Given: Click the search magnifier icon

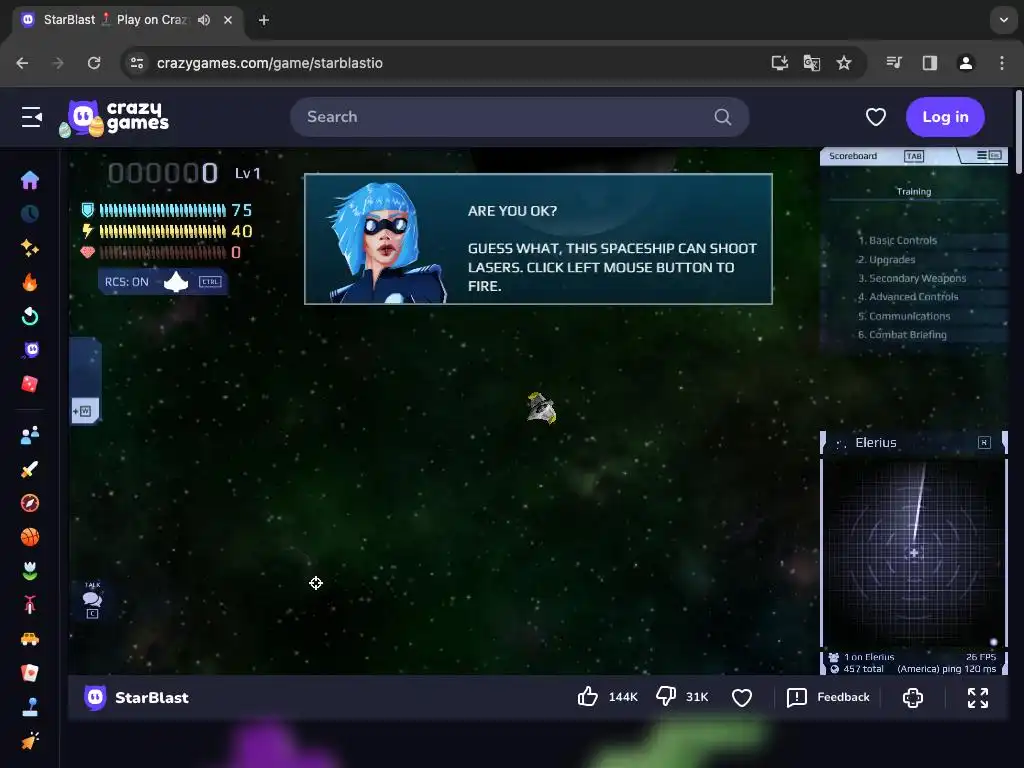Looking at the screenshot, I should (x=722, y=117).
